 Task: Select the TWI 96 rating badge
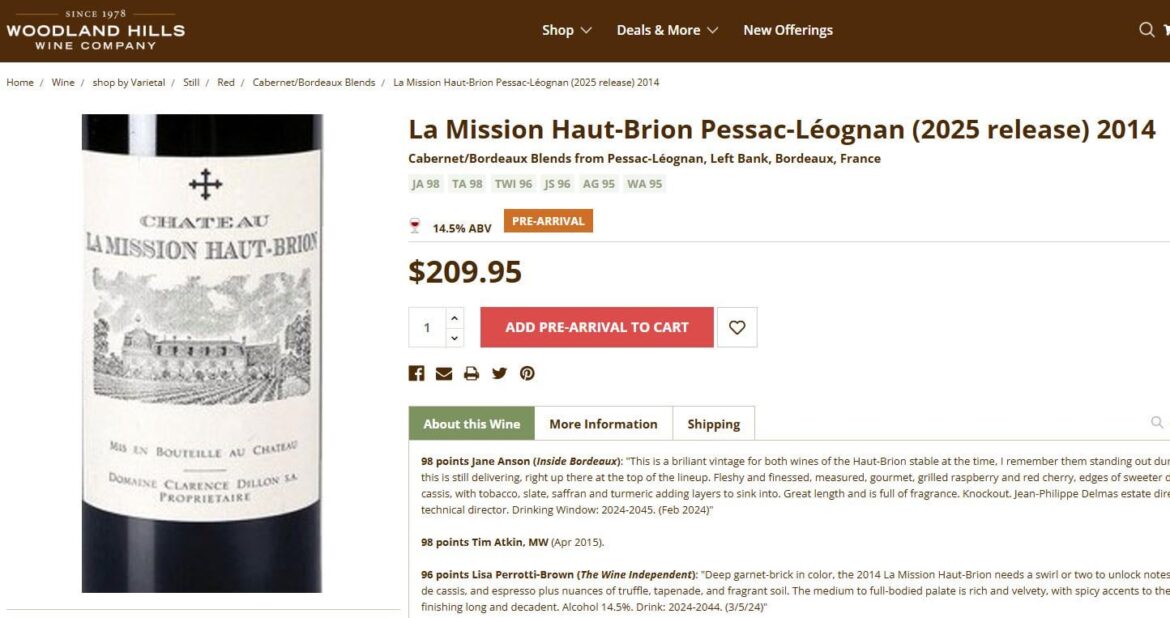pyautogui.click(x=513, y=184)
